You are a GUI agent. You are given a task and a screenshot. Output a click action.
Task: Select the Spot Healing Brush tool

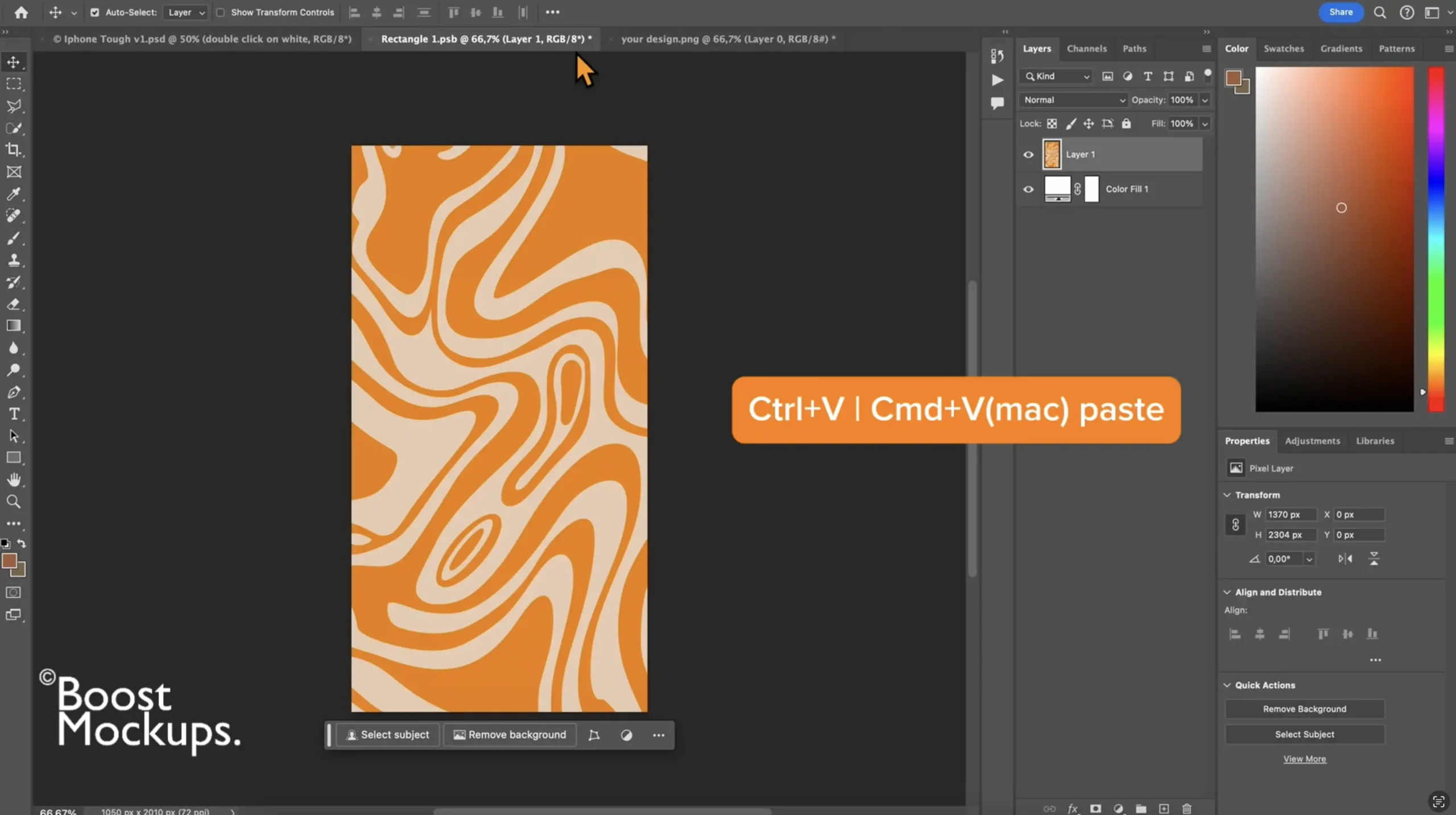click(x=14, y=216)
